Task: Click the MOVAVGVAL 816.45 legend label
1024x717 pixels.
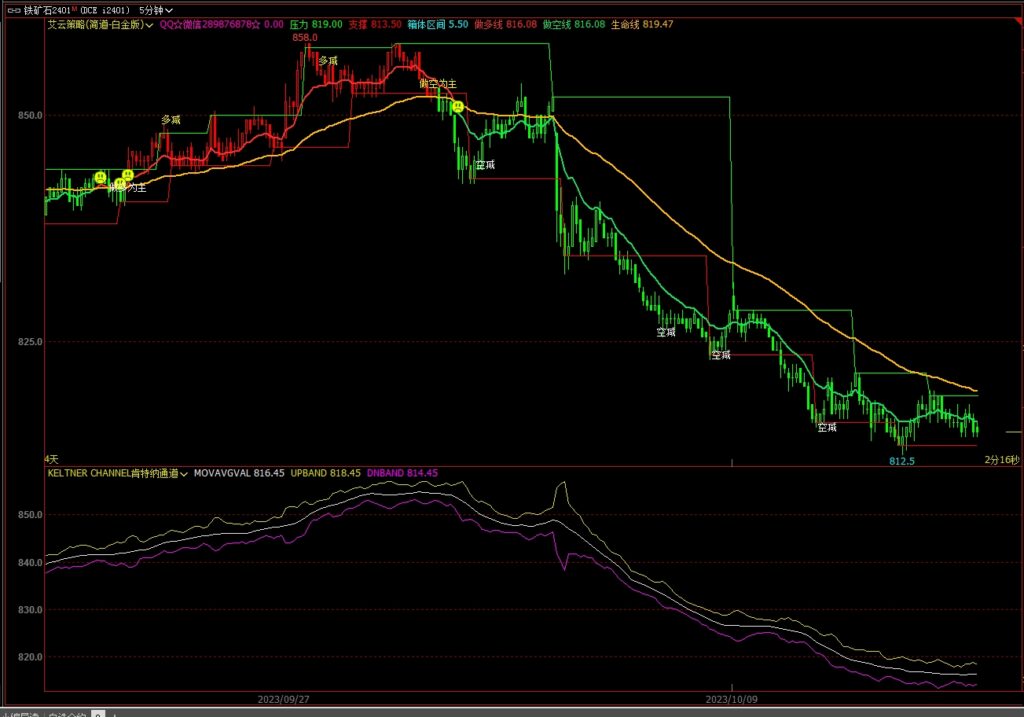Action: [239, 473]
